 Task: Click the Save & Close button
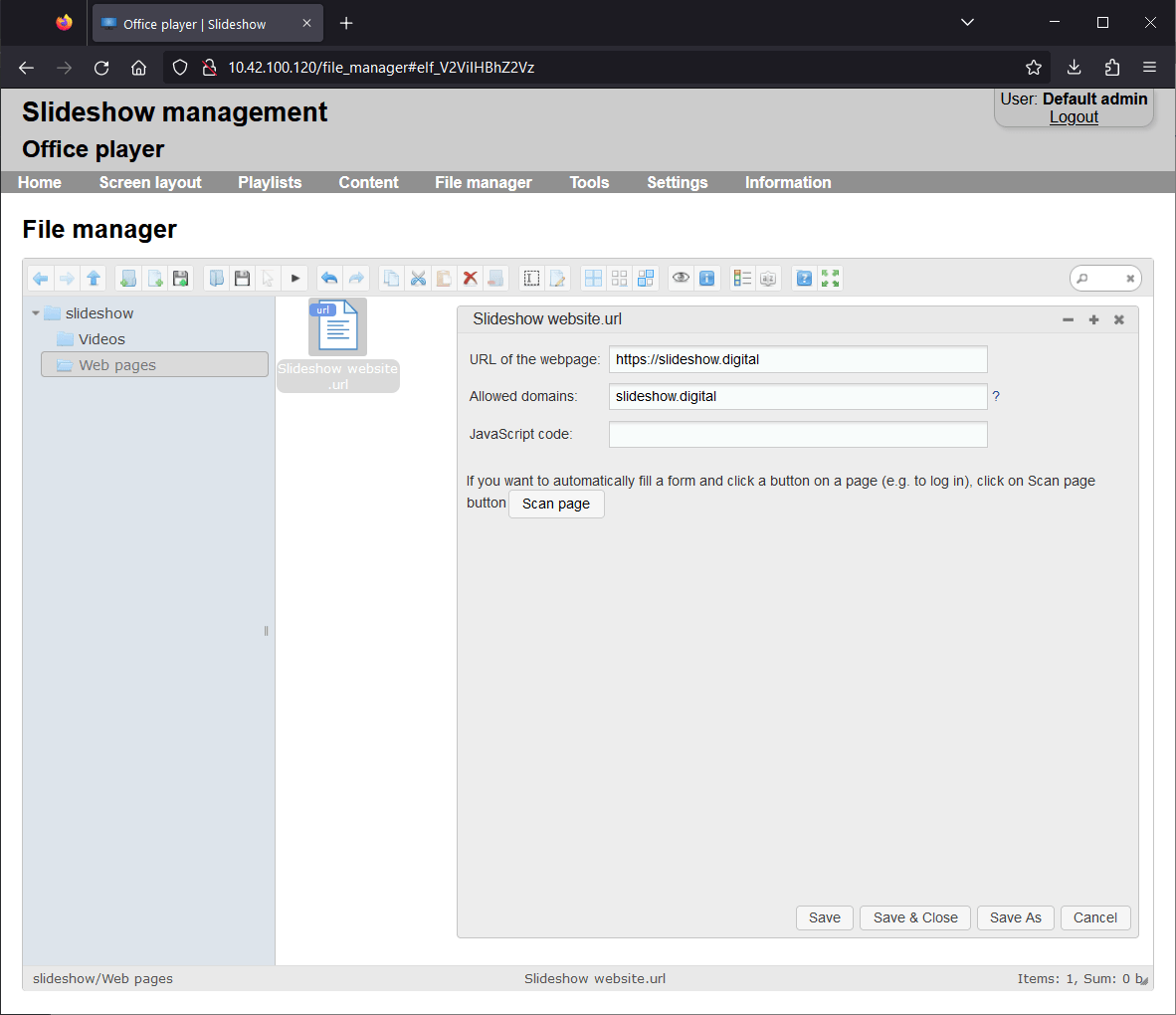click(914, 917)
